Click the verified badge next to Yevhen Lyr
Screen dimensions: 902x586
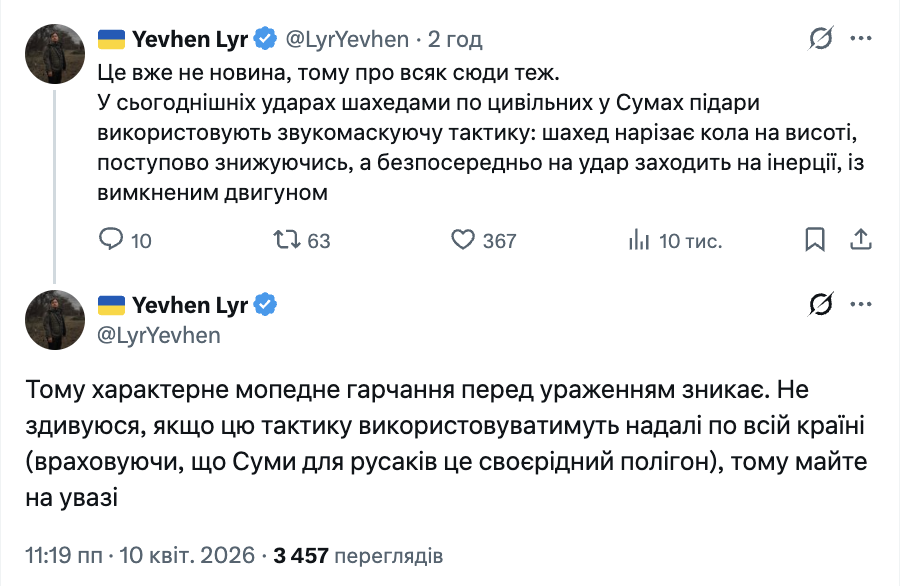click(x=265, y=38)
